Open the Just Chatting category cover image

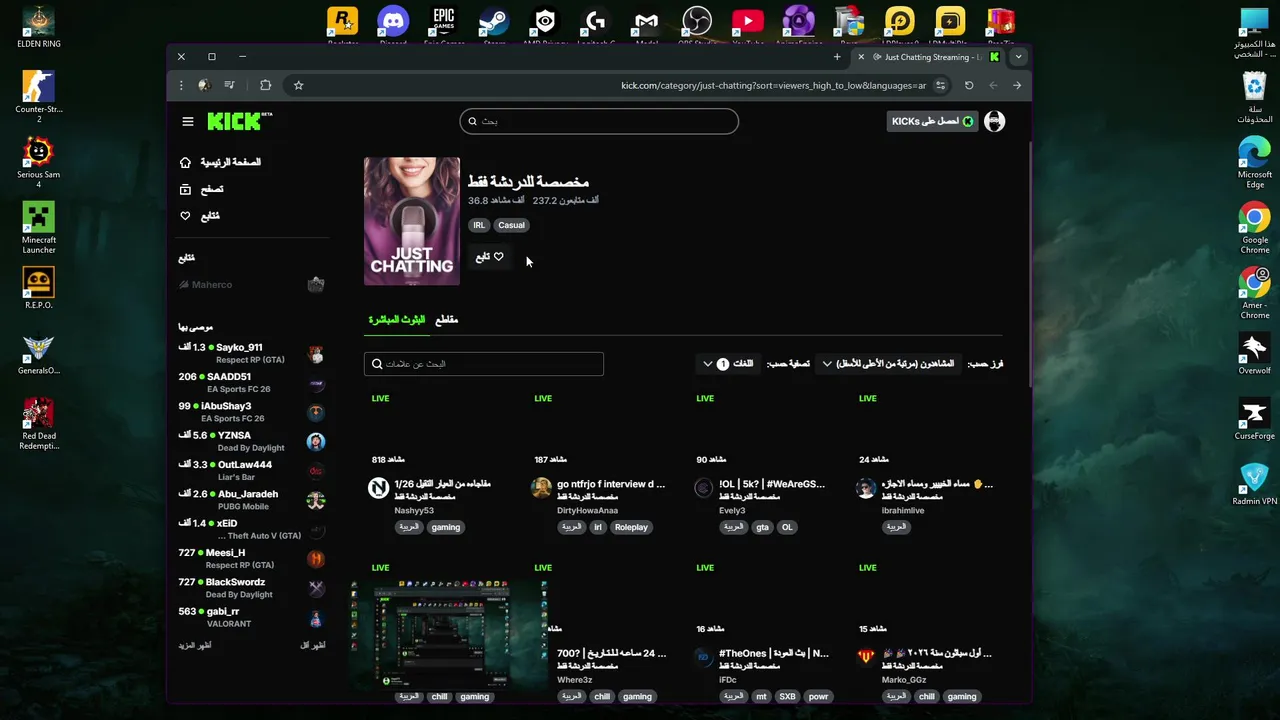pos(412,221)
